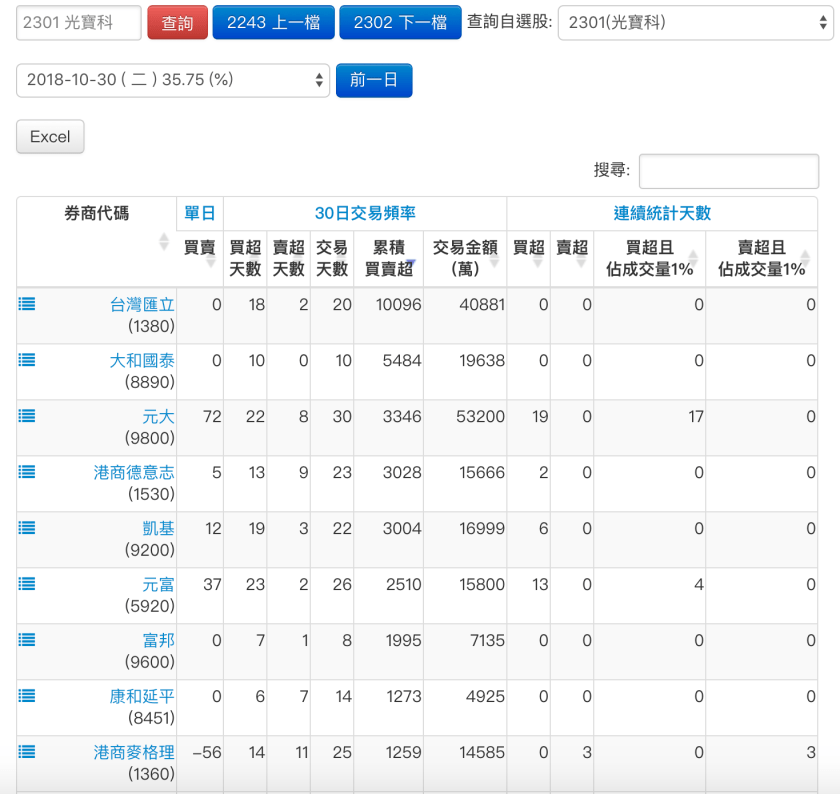Open the 2018-10-30 date dropdown
The height and width of the screenshot is (794, 840).
[173, 80]
